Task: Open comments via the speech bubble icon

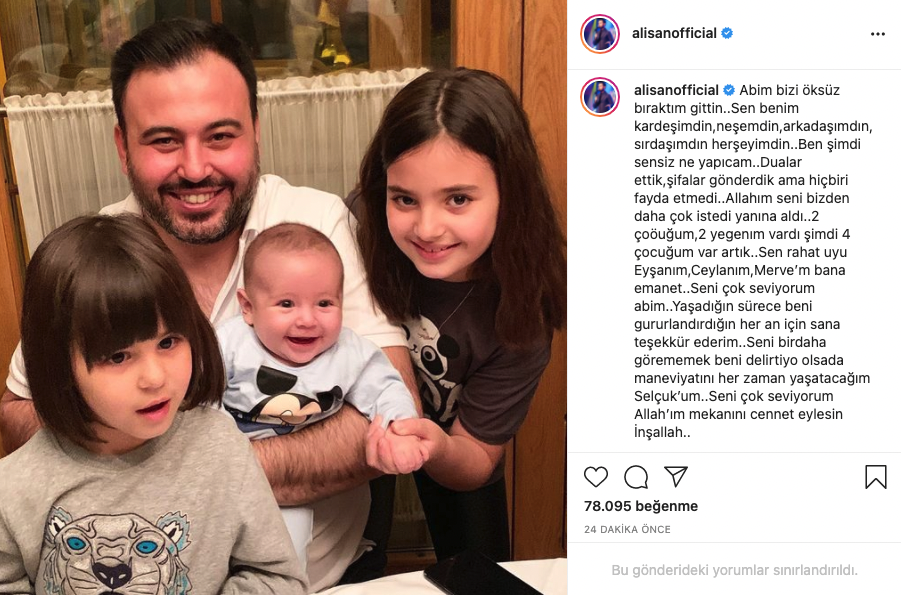Action: [636, 477]
